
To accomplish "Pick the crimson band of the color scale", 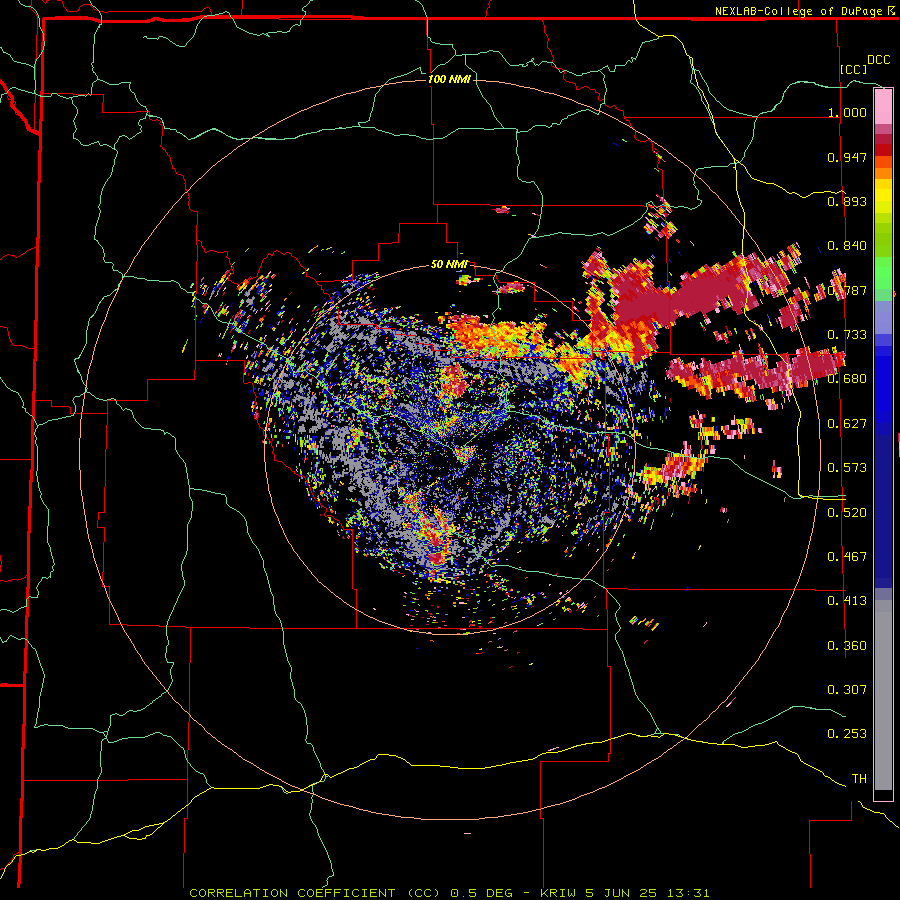I will (883, 139).
